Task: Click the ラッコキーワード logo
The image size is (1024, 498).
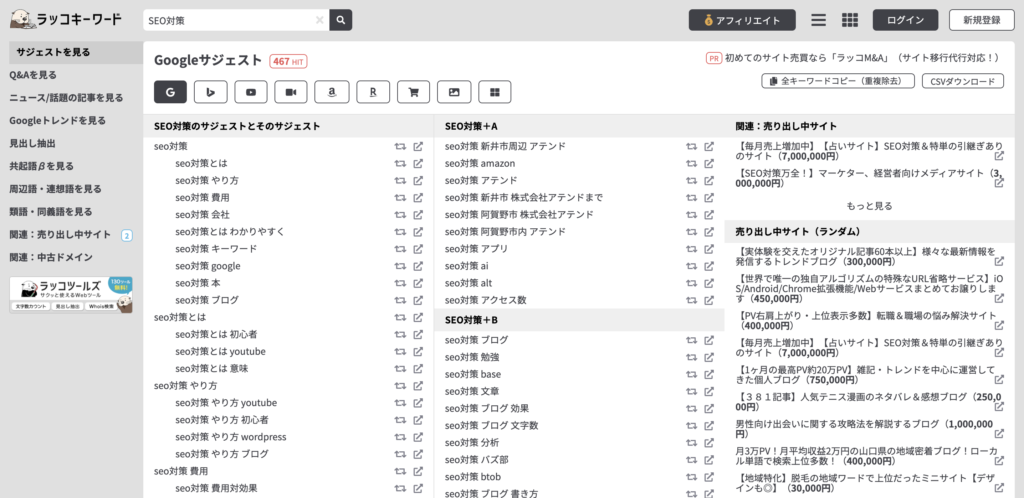Action: [65, 20]
